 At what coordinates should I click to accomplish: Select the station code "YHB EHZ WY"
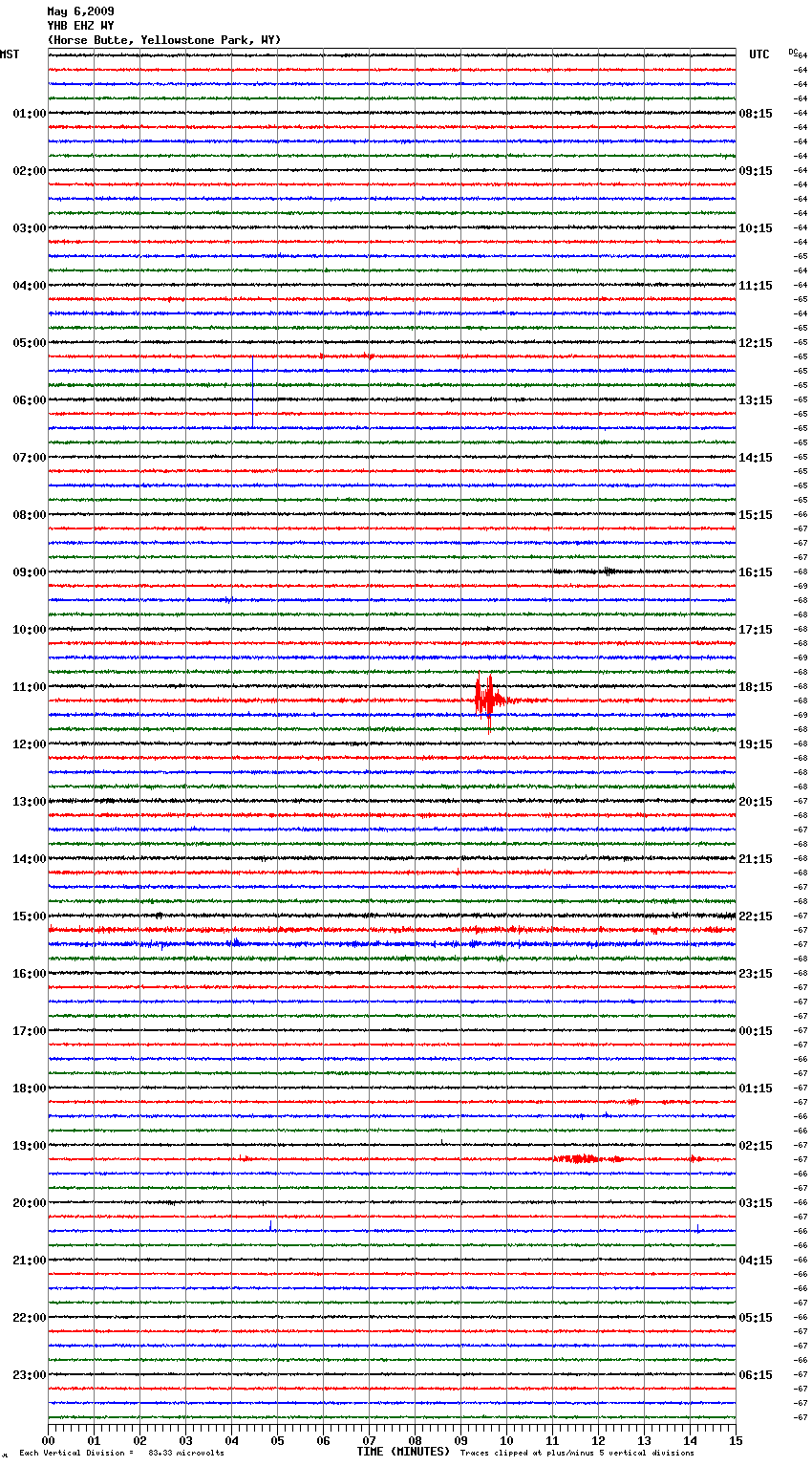(x=80, y=26)
